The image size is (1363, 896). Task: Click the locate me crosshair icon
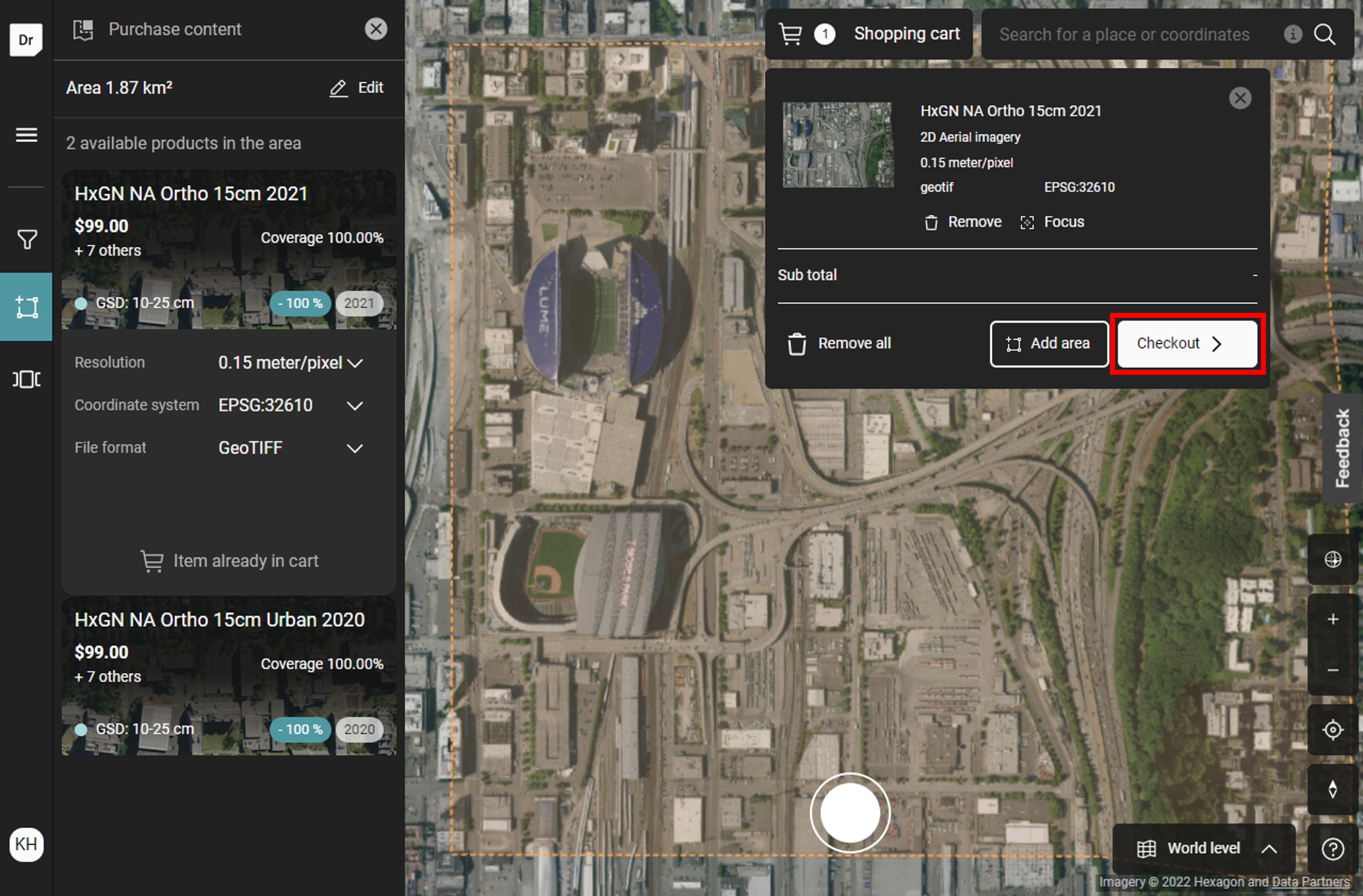tap(1333, 729)
